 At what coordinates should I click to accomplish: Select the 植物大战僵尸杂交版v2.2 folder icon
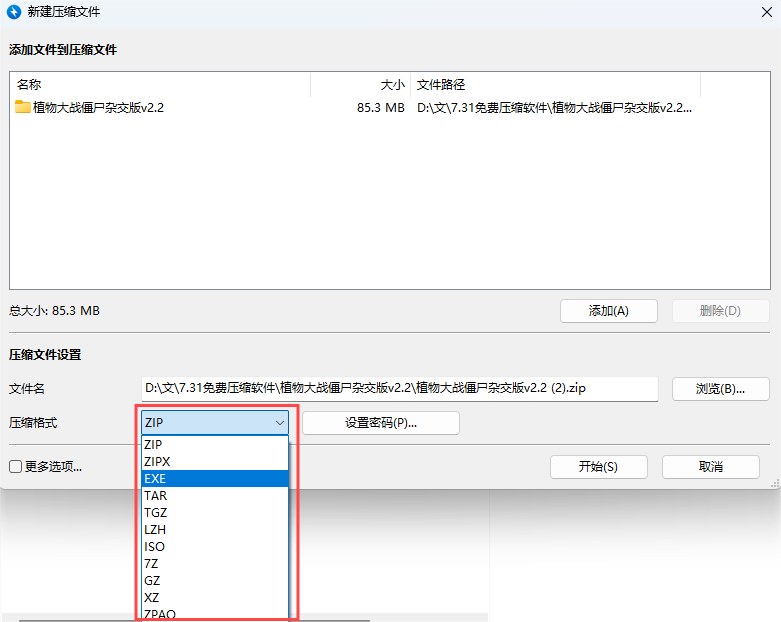pyautogui.click(x=22, y=107)
